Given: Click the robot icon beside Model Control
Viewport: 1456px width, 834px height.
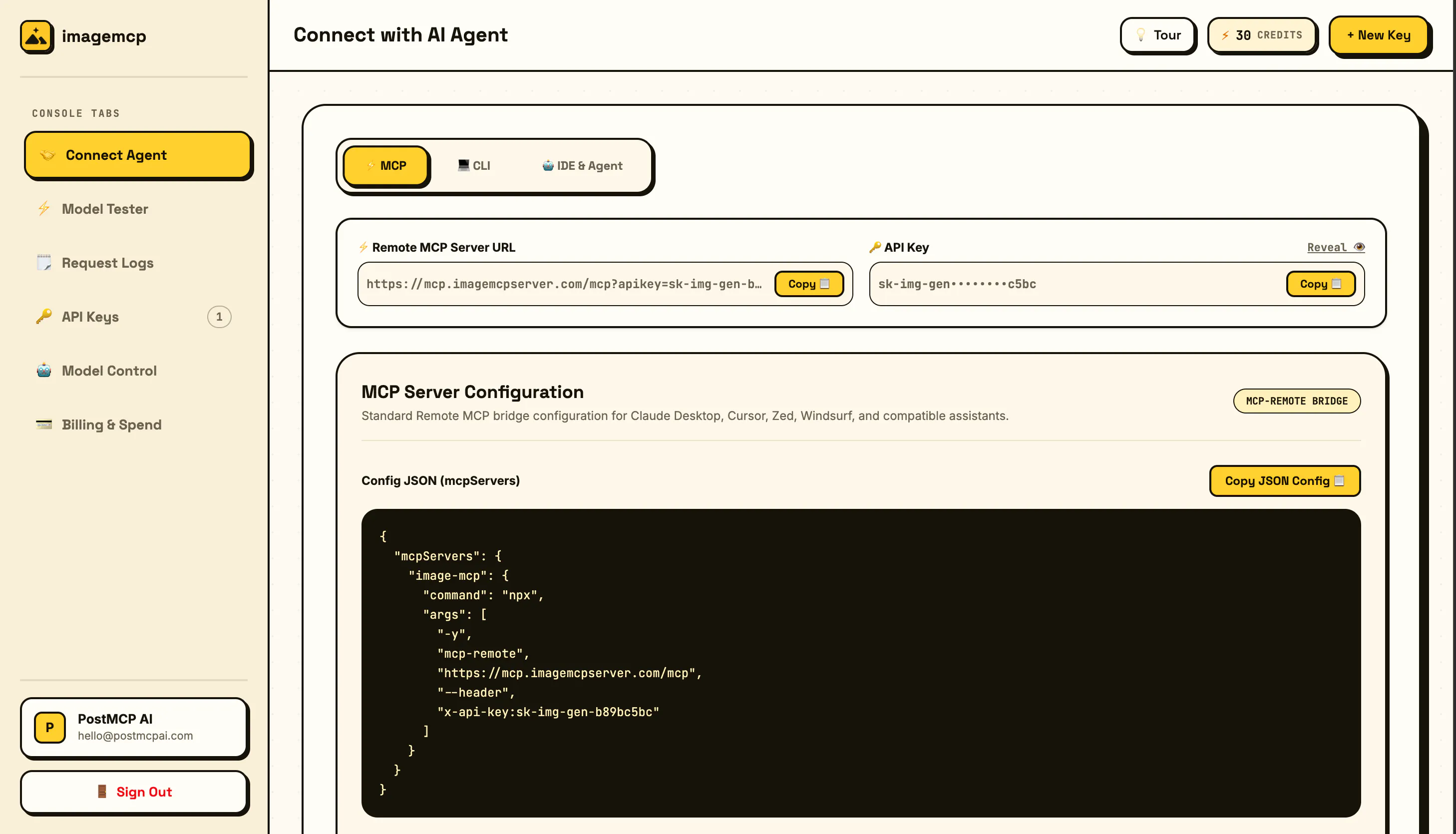Looking at the screenshot, I should [44, 370].
